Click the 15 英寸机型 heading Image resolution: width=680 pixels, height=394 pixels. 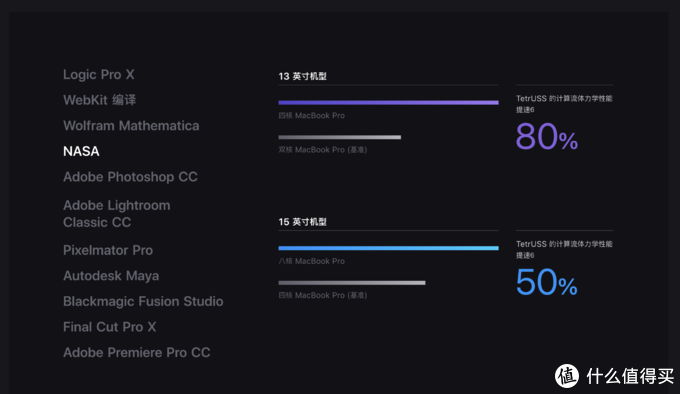point(303,222)
